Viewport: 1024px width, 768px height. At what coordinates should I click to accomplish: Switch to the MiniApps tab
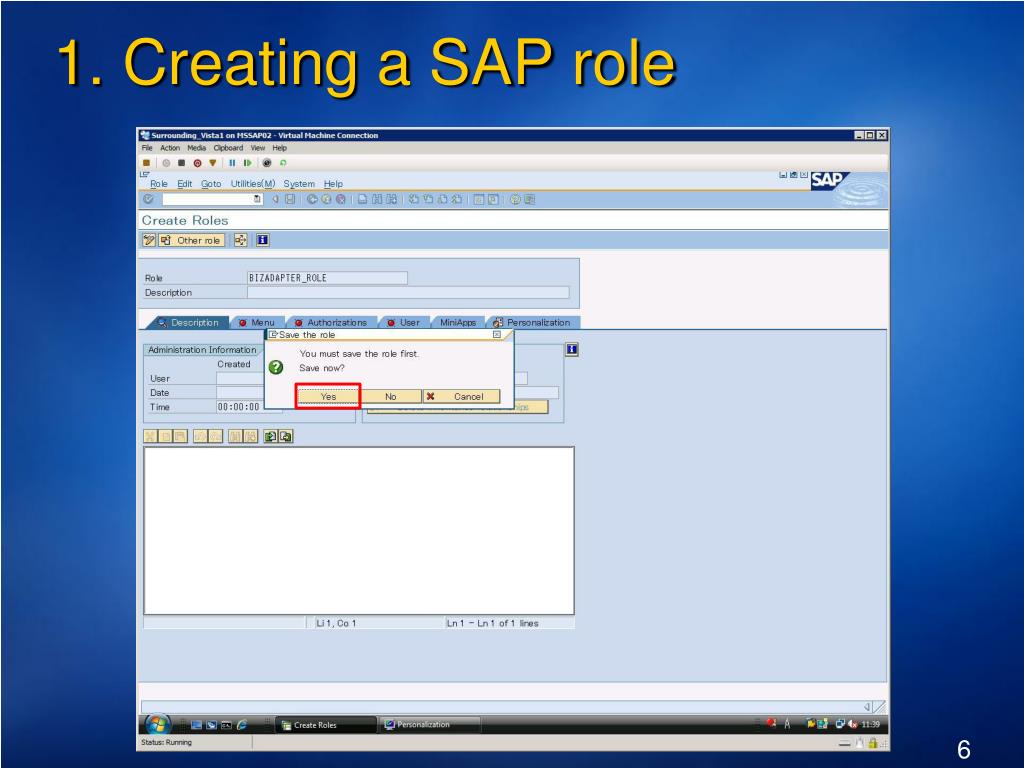pos(458,323)
